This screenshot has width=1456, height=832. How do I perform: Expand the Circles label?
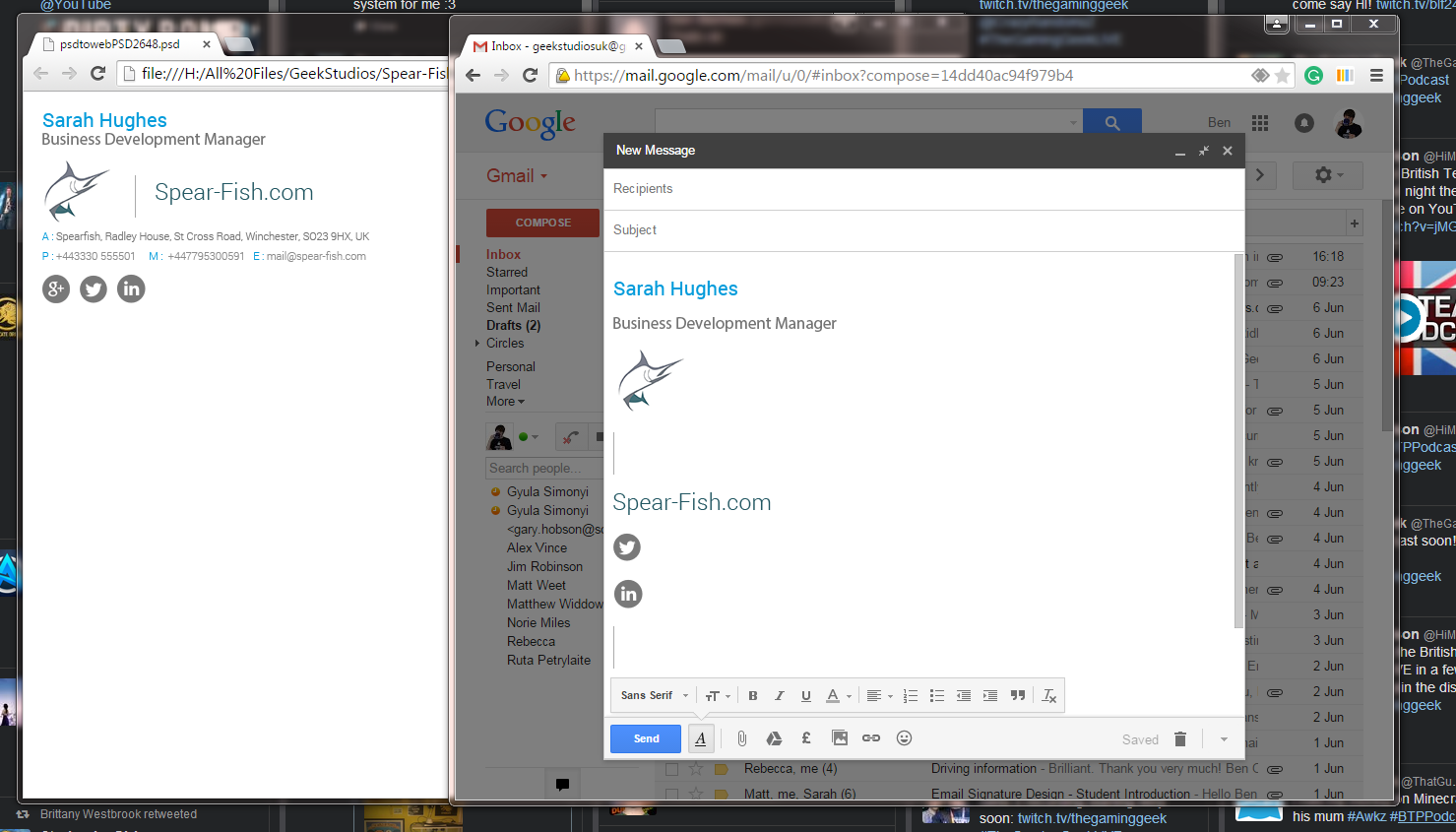(477, 344)
